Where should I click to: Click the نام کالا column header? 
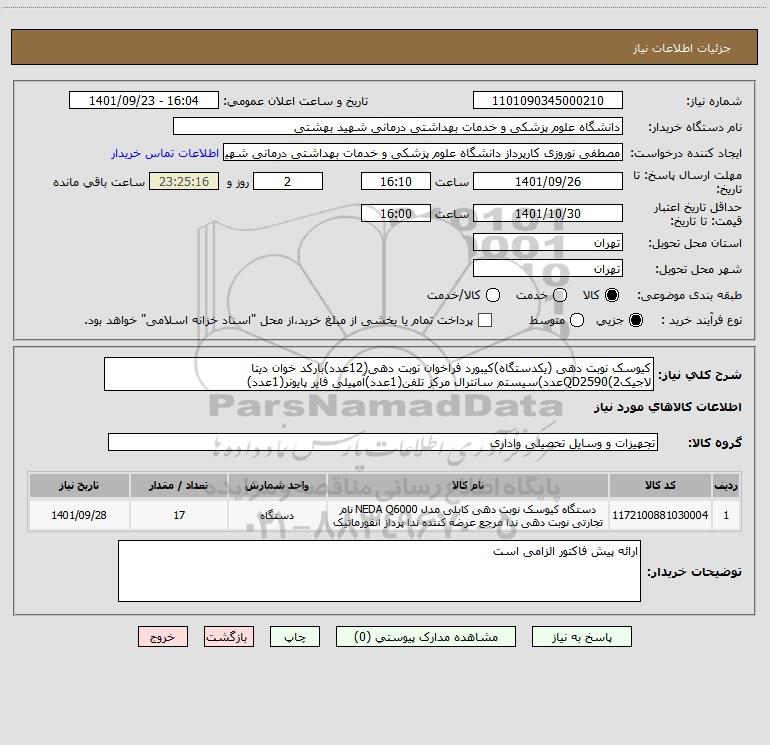(x=468, y=485)
